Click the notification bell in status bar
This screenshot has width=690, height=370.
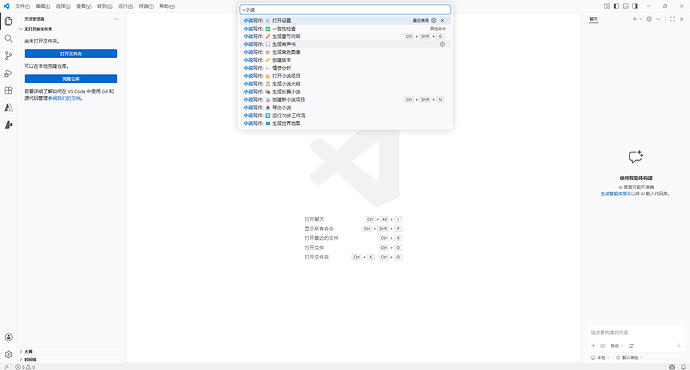(683, 367)
